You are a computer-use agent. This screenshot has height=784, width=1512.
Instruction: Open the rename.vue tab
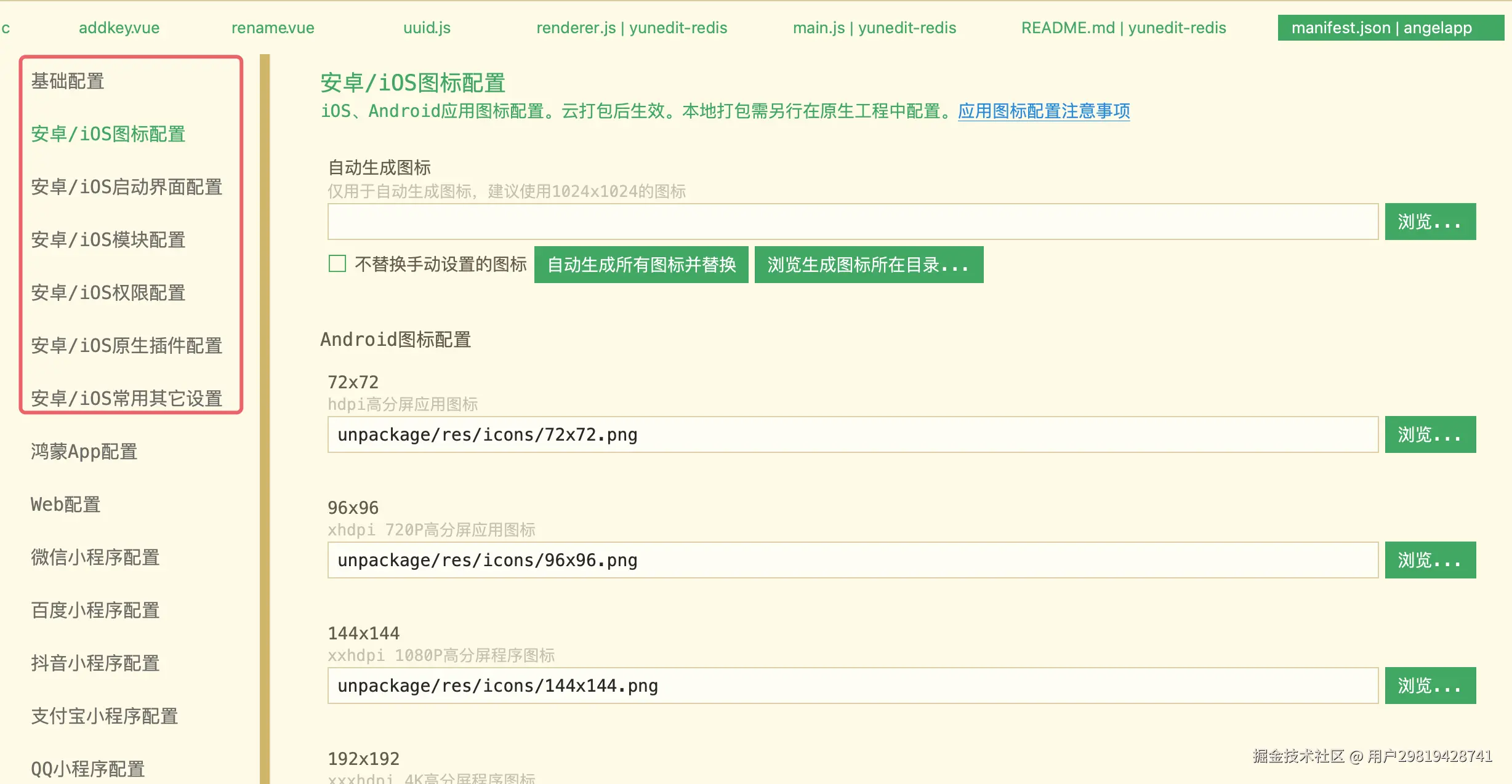pos(273,28)
